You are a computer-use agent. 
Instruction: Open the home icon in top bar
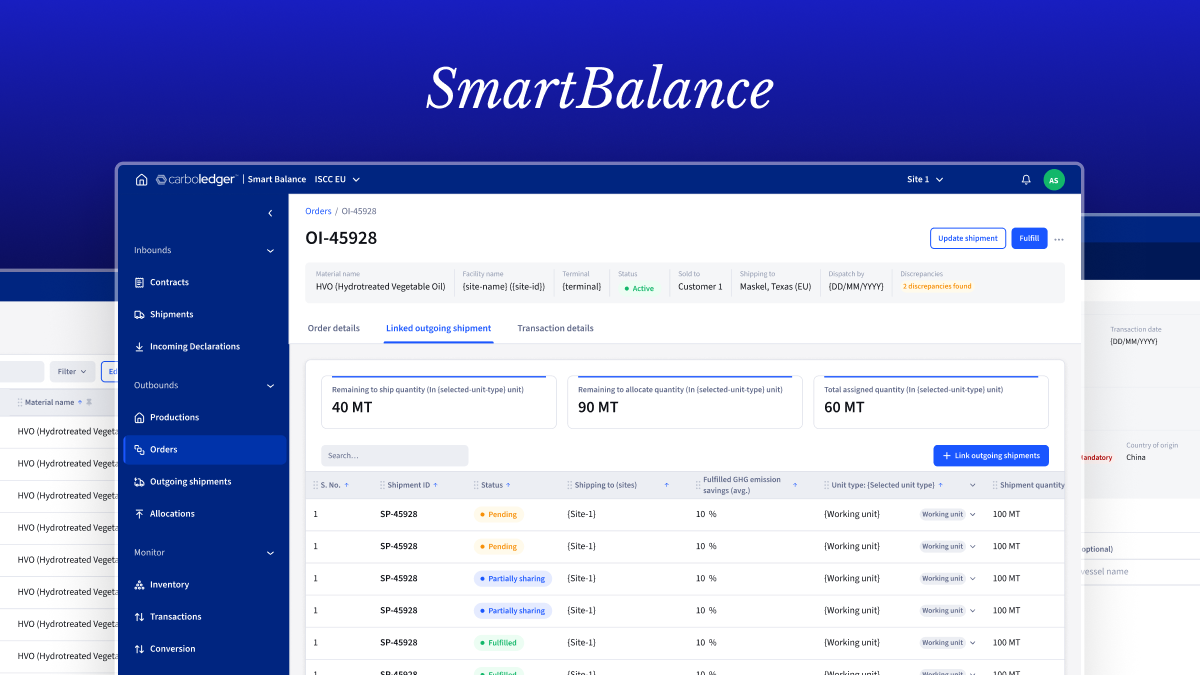(141, 180)
